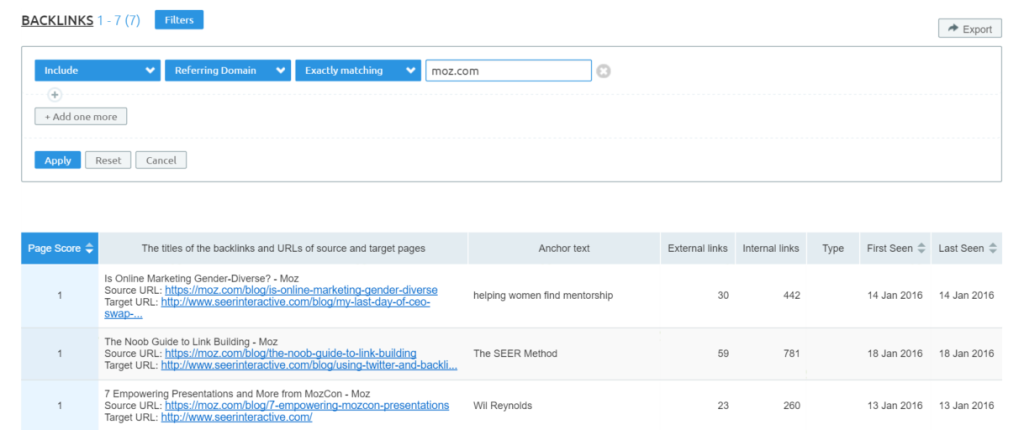Sort by First Seen column
Image resolution: width=1024 pixels, height=430 pixels.
pos(893,248)
